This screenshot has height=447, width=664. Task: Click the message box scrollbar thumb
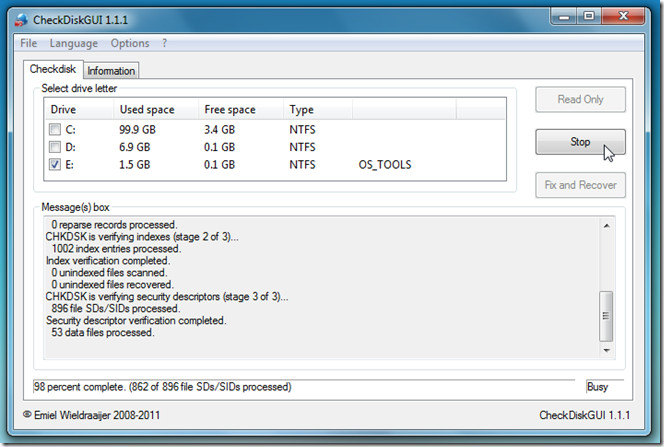pyautogui.click(x=606, y=316)
